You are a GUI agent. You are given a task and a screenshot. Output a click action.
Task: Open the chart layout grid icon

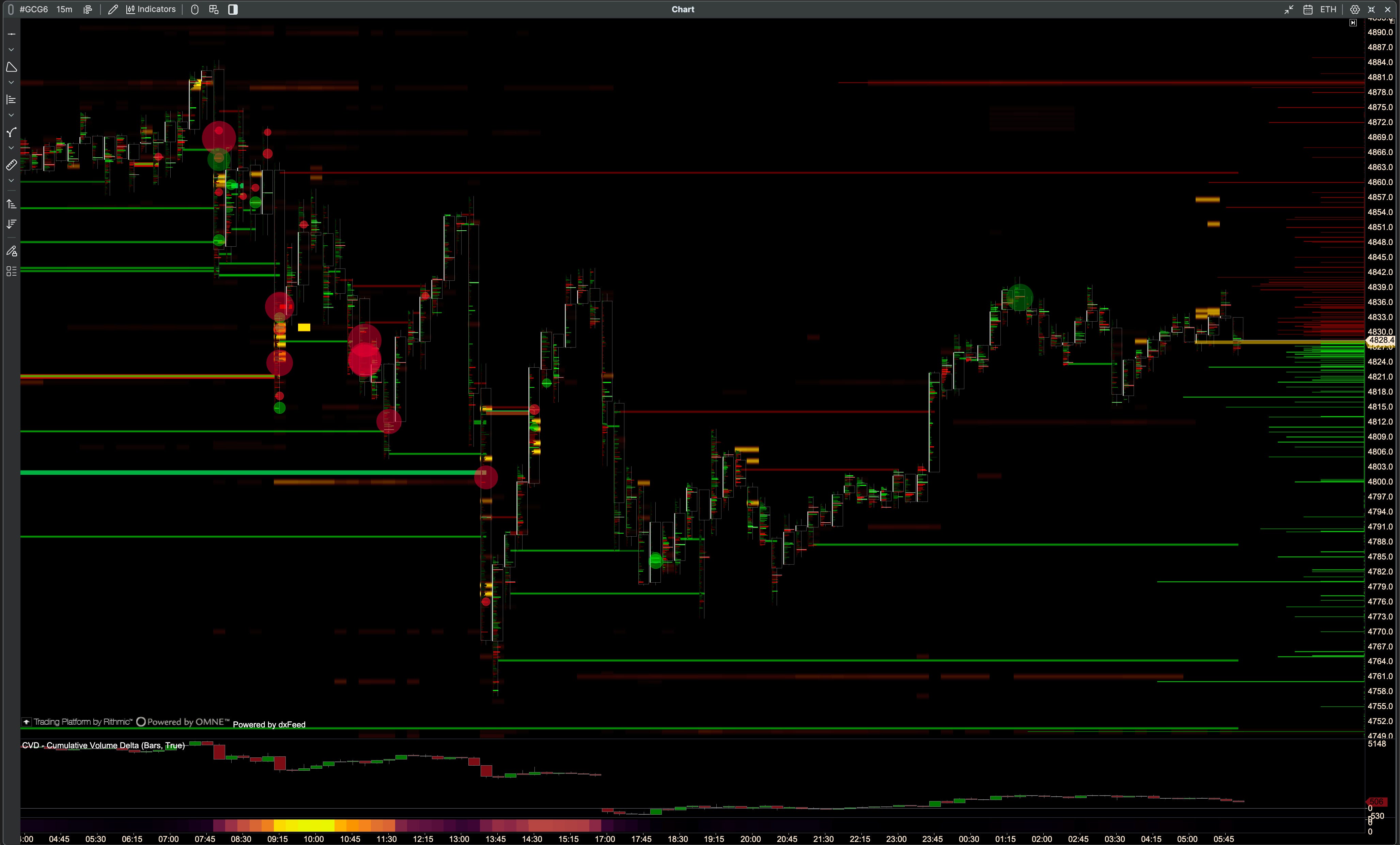214,9
